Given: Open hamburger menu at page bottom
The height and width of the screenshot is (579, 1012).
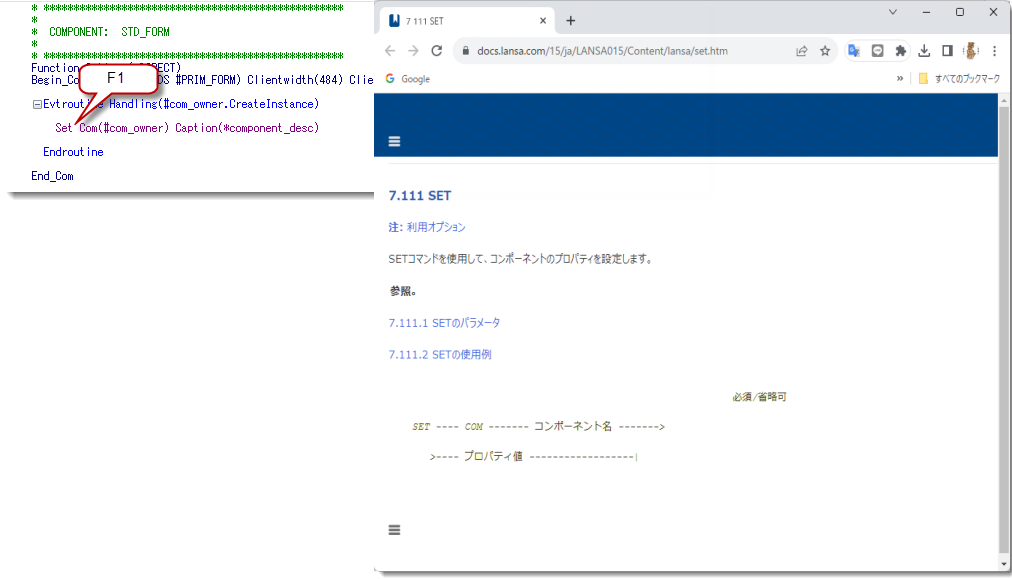Looking at the screenshot, I should [394, 530].
